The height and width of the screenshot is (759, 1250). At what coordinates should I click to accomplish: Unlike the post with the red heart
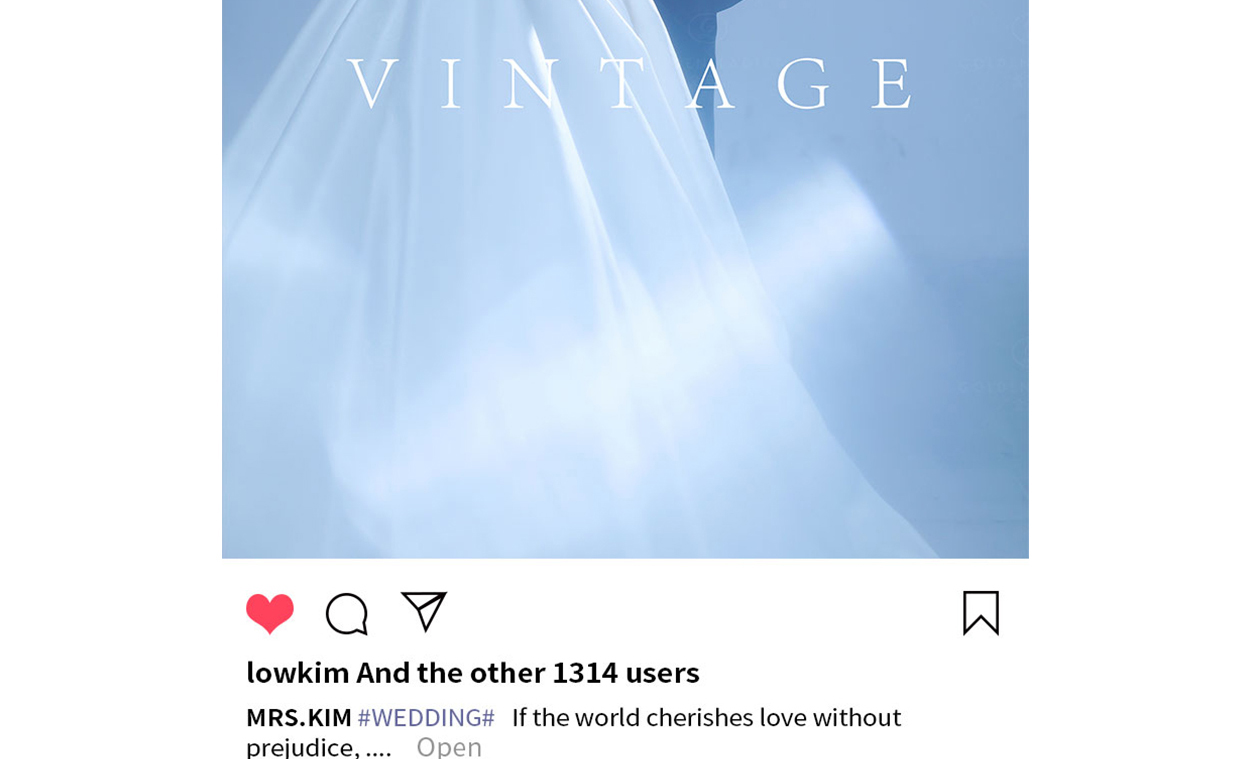270,614
